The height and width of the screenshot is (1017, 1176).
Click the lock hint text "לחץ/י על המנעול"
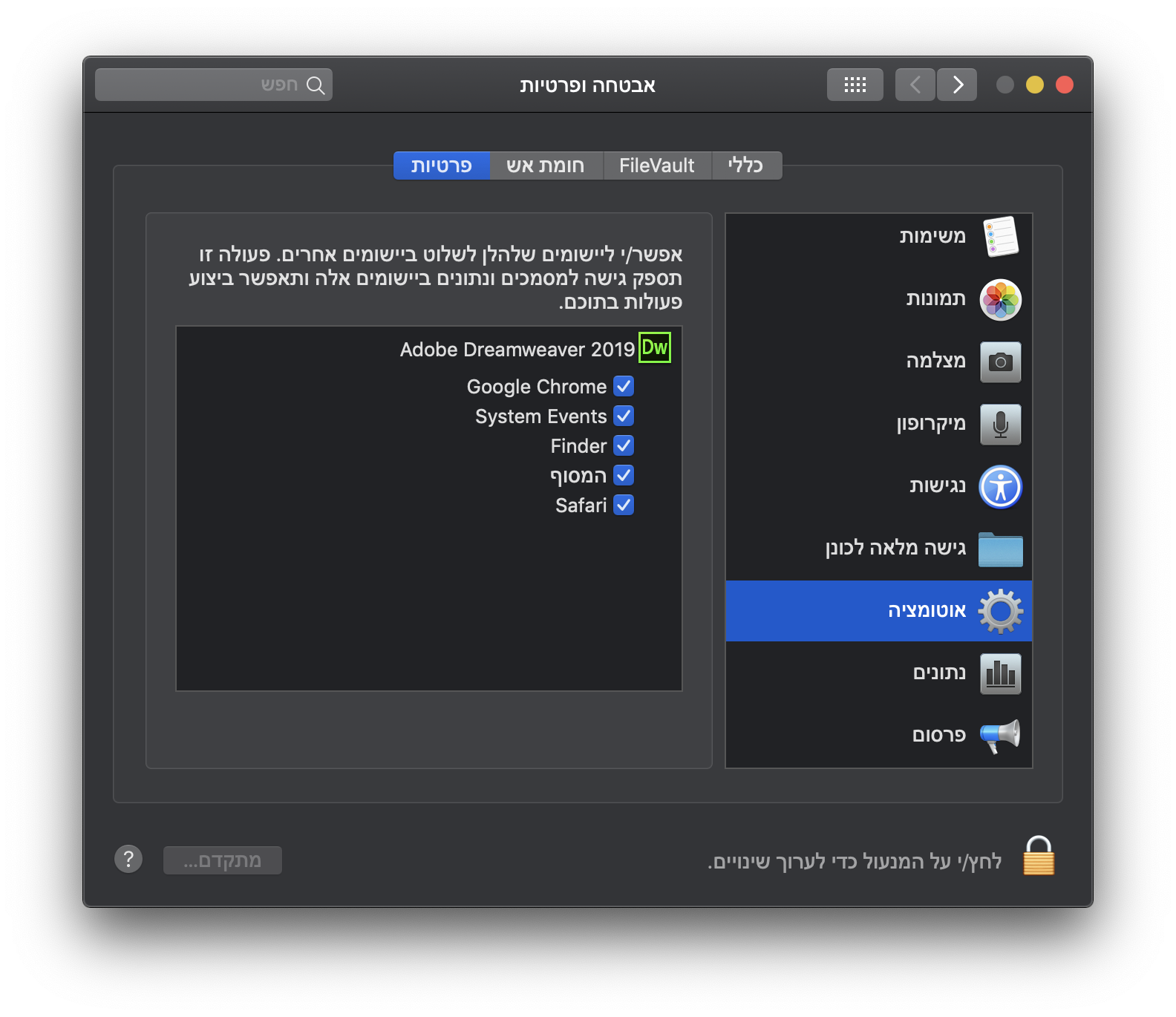[855, 862]
